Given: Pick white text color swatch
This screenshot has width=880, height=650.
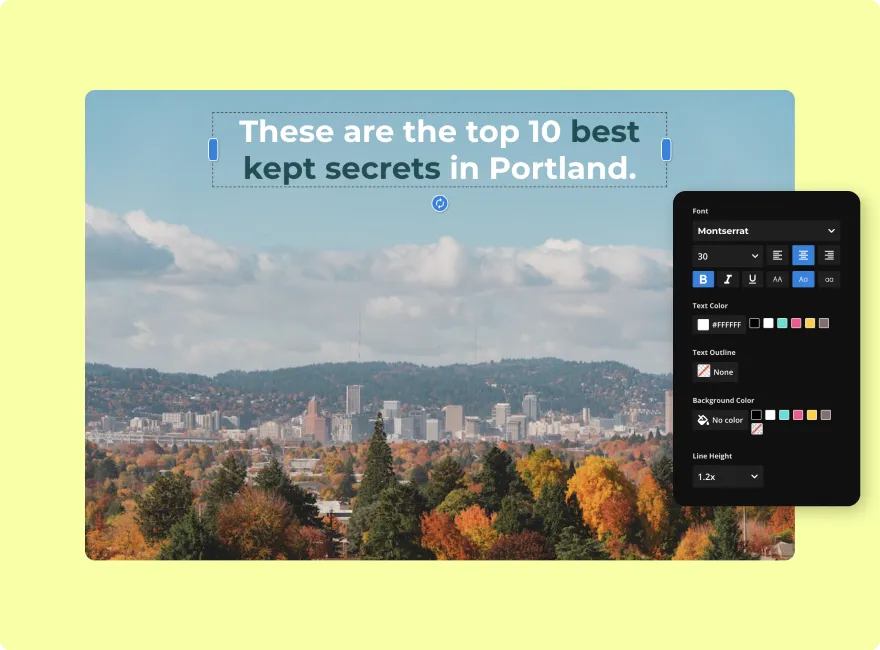Looking at the screenshot, I should click(768, 323).
